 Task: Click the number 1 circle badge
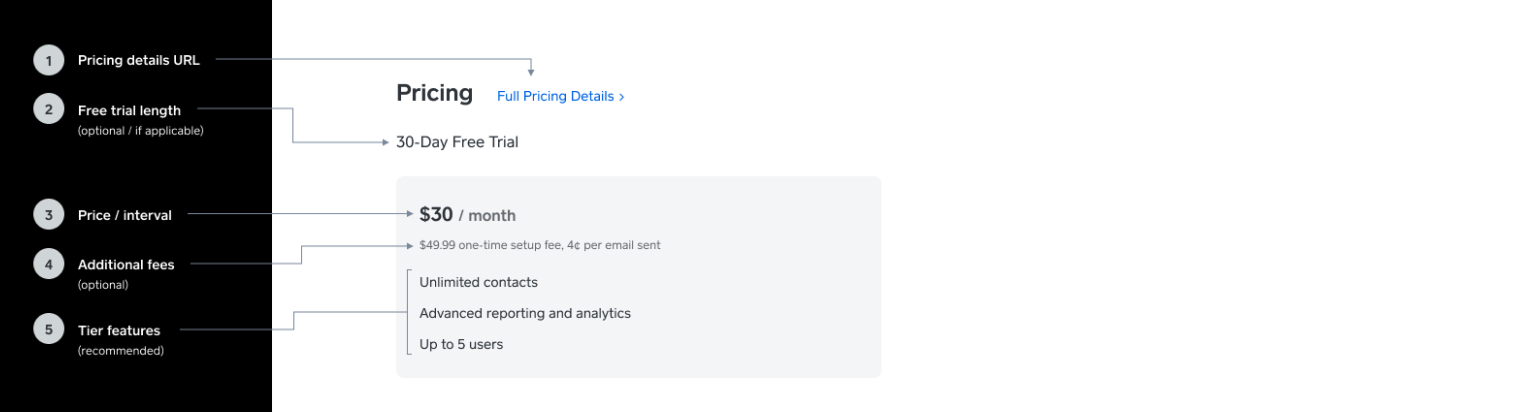point(49,60)
